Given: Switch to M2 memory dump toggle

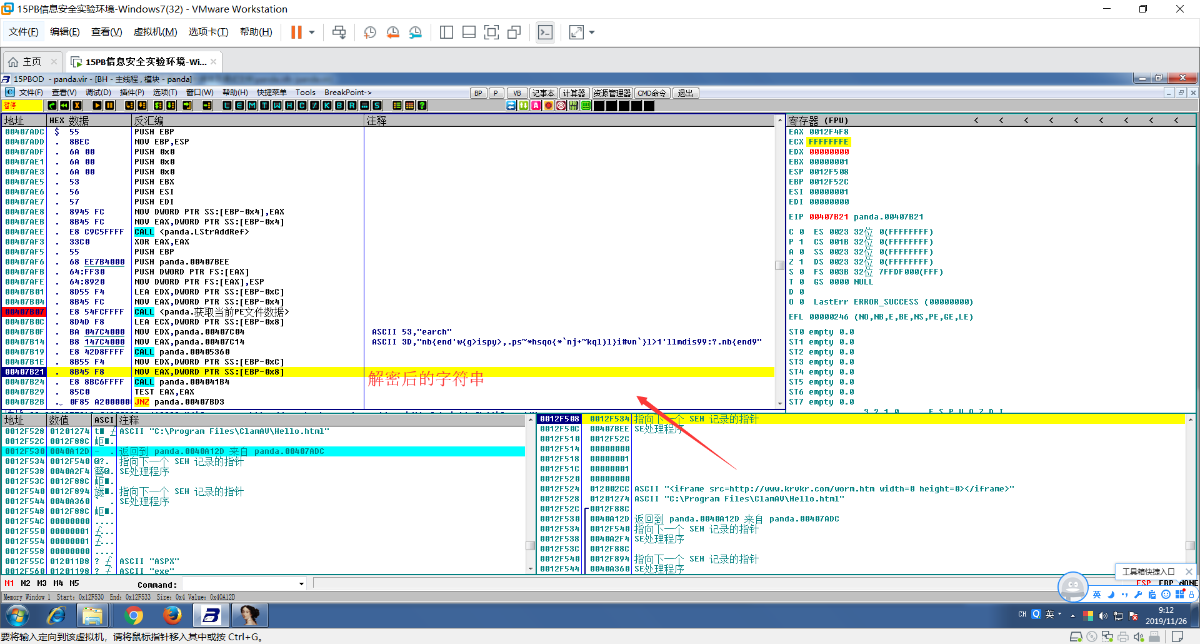Looking at the screenshot, I should [x=23, y=583].
